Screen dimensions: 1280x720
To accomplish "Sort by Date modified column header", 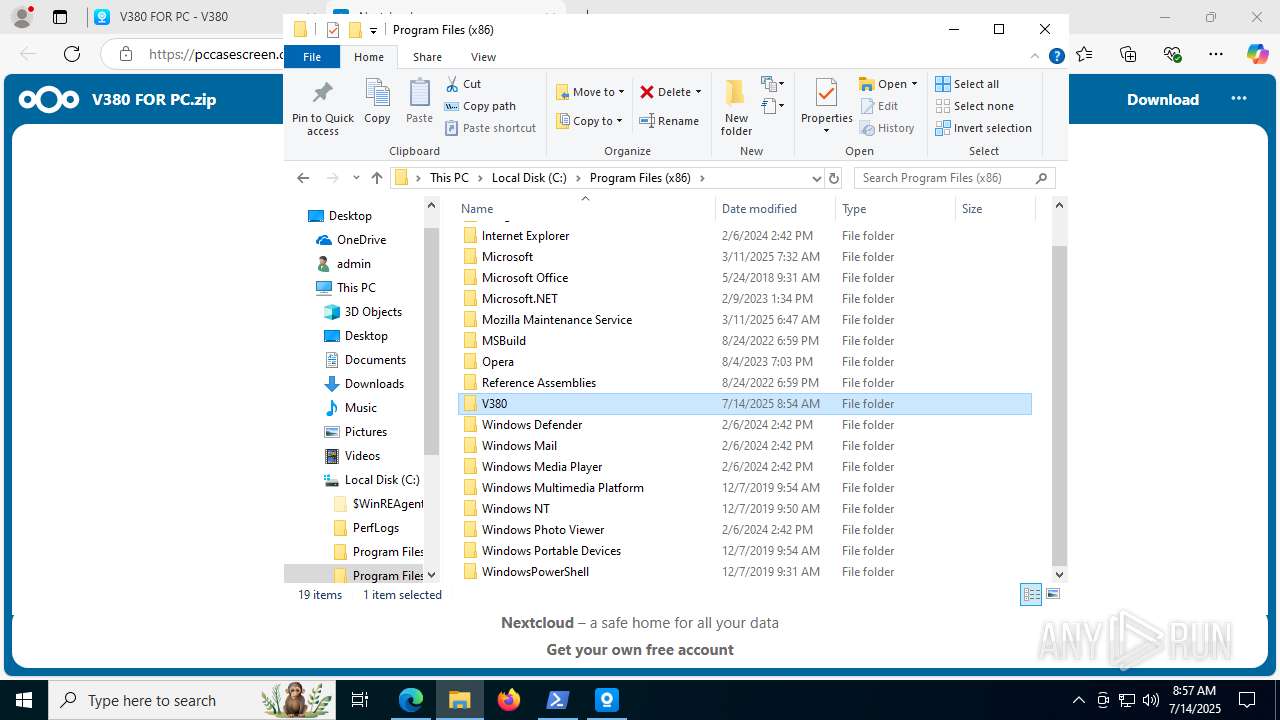I will 759,209.
